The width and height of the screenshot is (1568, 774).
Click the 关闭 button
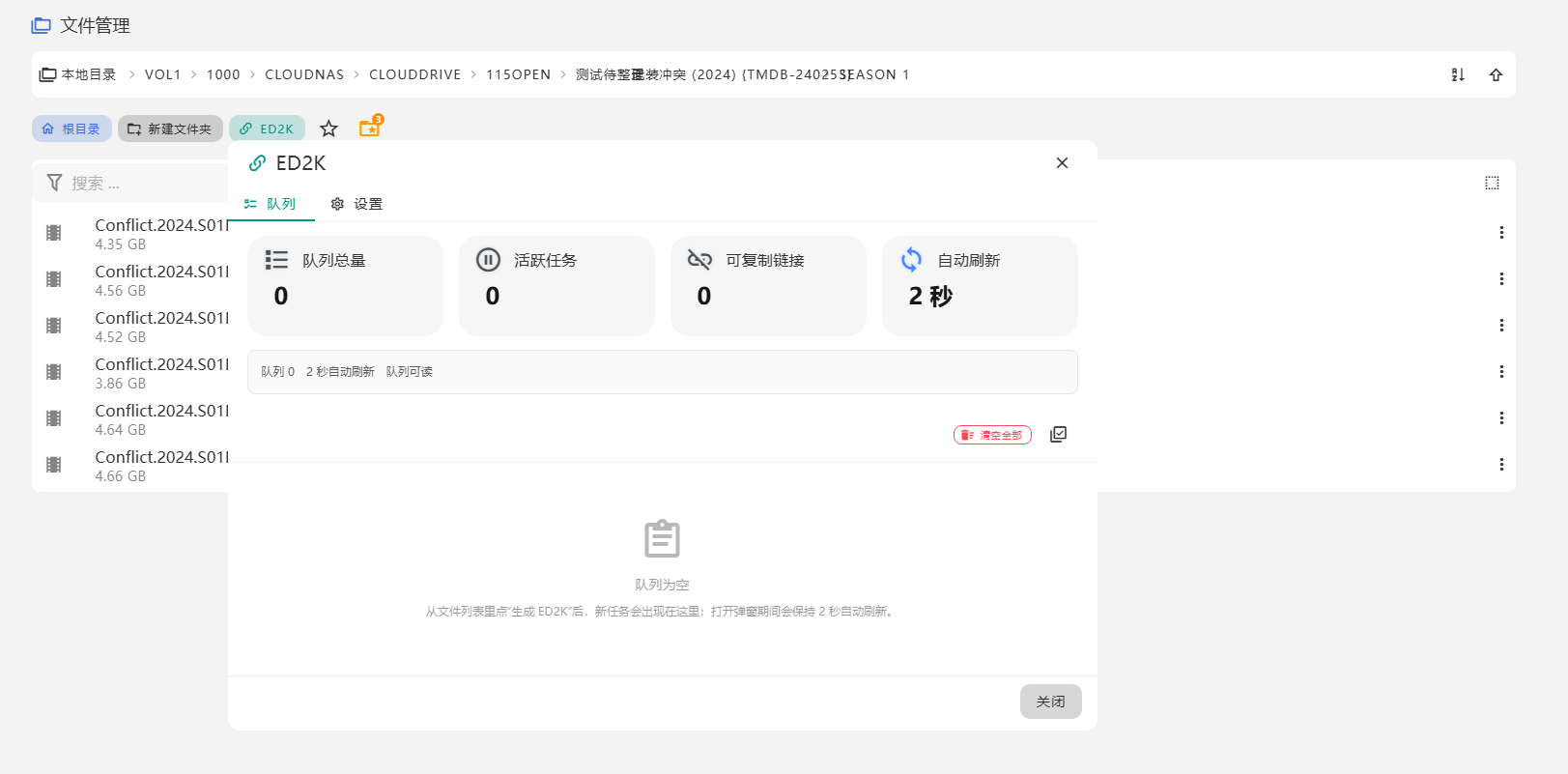pos(1051,702)
